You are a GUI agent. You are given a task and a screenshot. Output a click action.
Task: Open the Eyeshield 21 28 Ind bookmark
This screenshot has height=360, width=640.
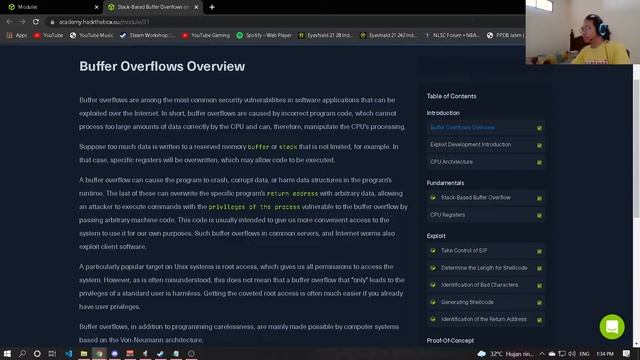325,36
